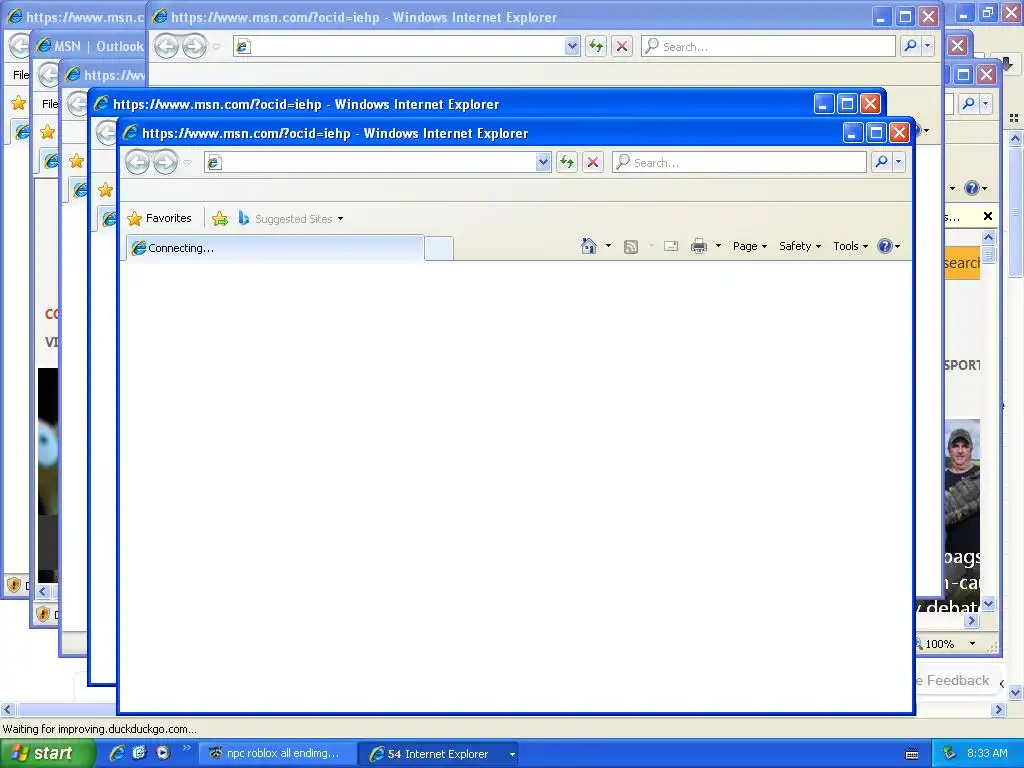Screen dimensions: 1024x768
Task: Expand zoom dropdown arrow next to 100%
Action: pyautogui.click(x=972, y=644)
